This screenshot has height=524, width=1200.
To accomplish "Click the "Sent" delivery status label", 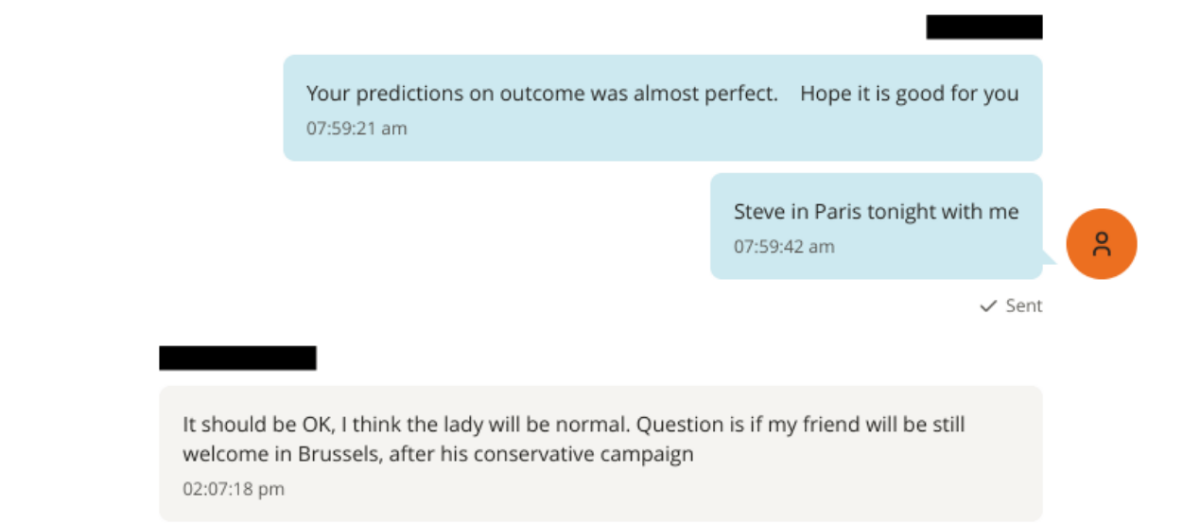I will coord(1024,306).
